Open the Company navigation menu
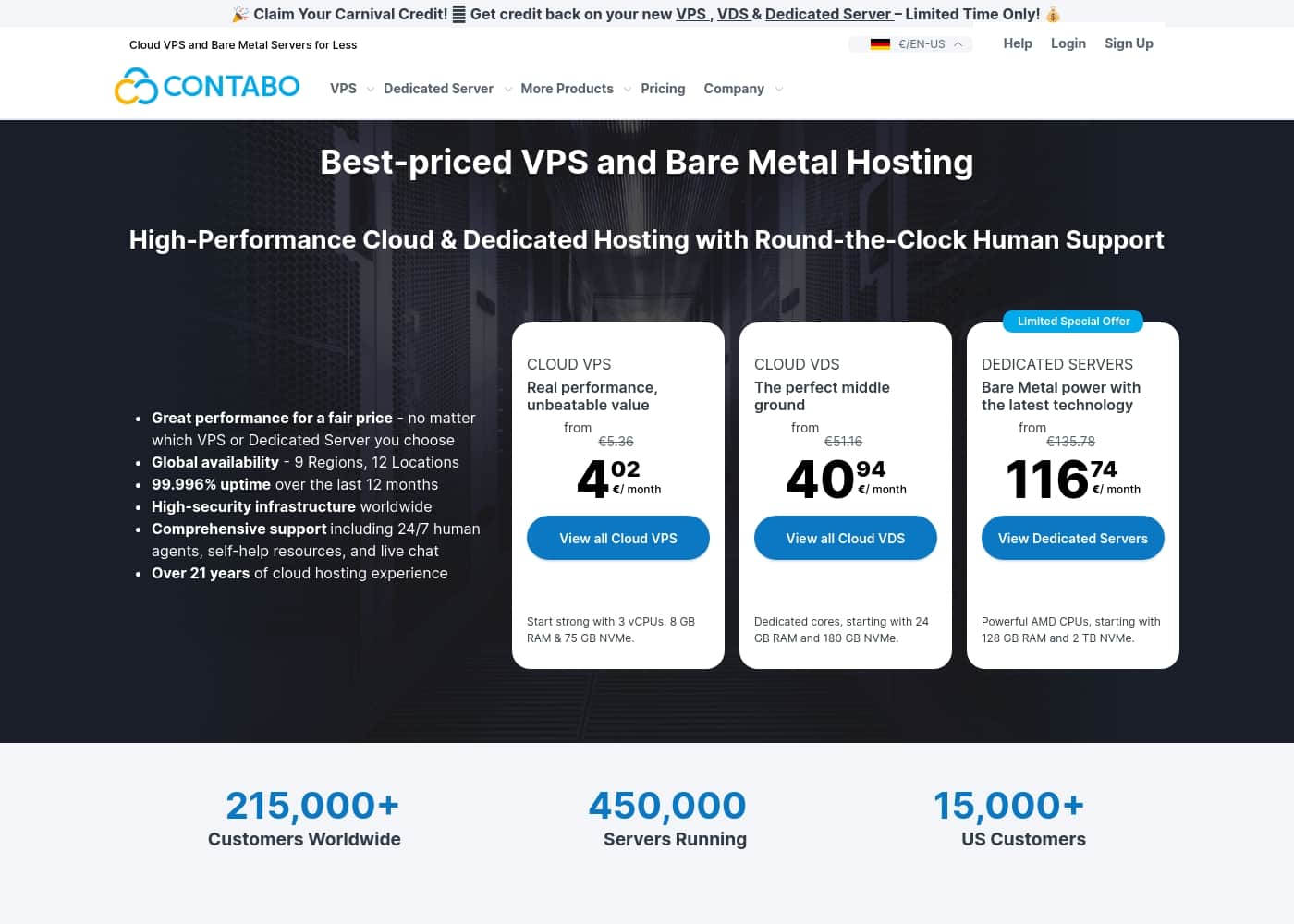The image size is (1294, 924). tap(734, 89)
